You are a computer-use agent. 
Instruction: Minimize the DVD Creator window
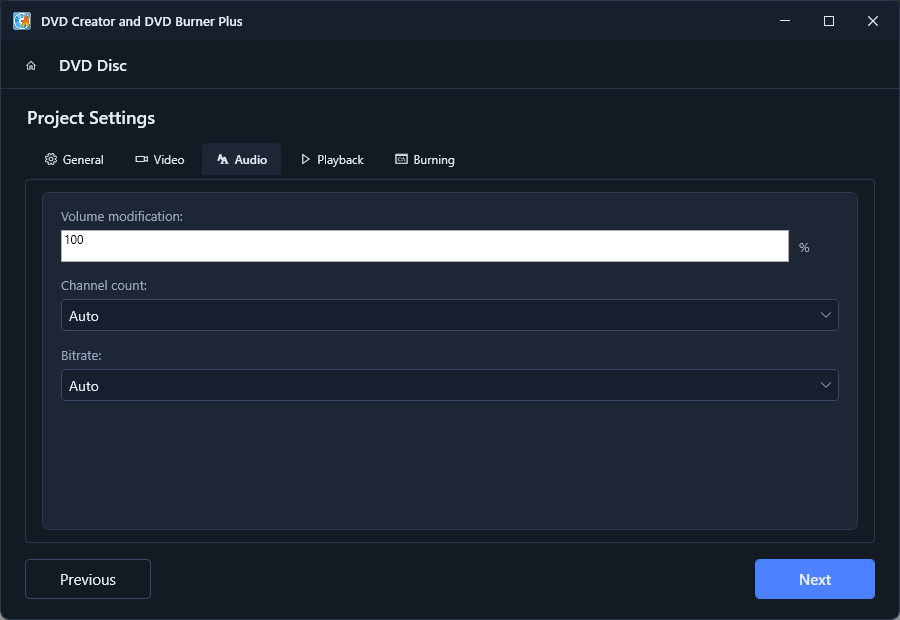[785, 21]
